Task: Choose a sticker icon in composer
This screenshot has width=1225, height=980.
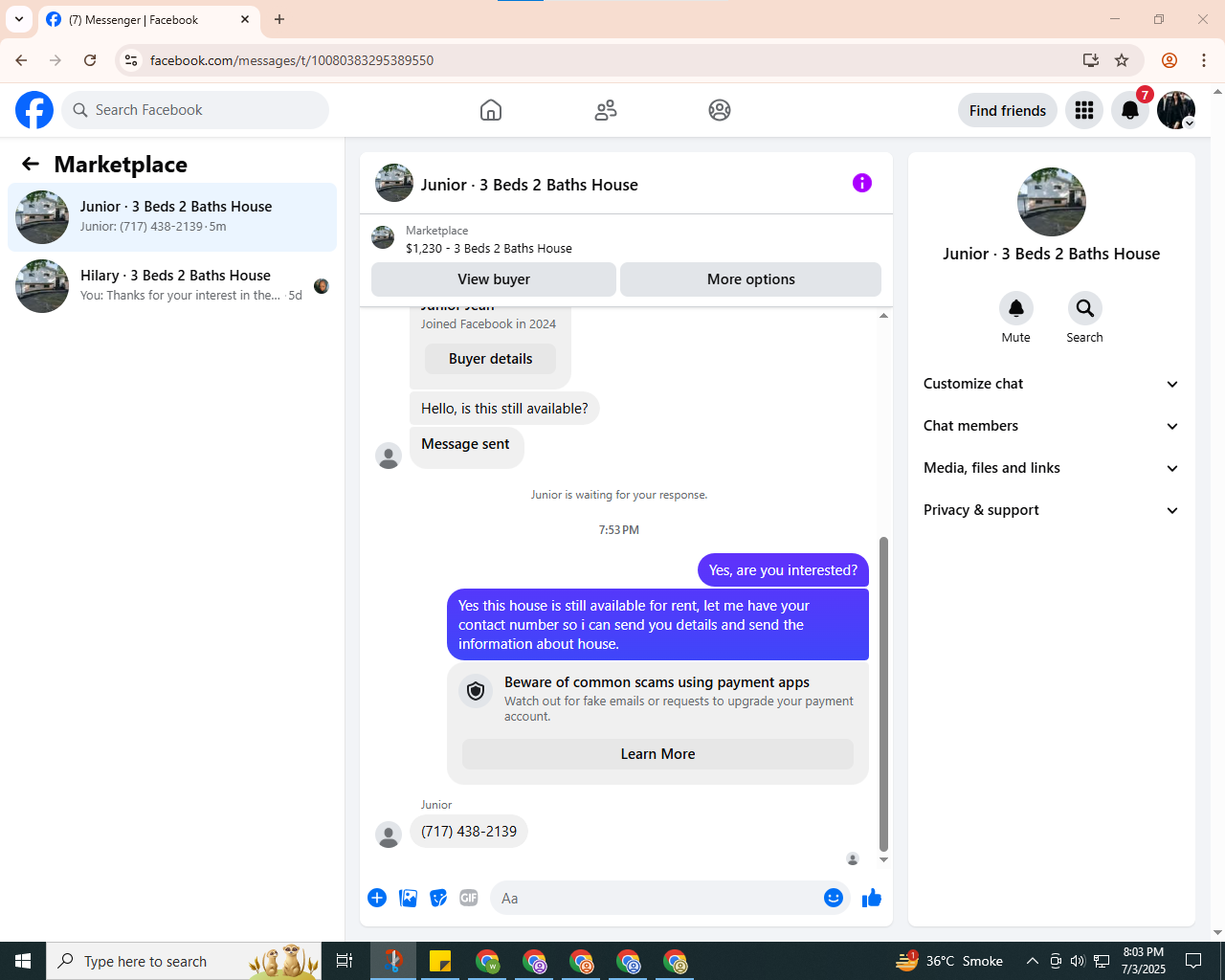Action: pos(438,898)
